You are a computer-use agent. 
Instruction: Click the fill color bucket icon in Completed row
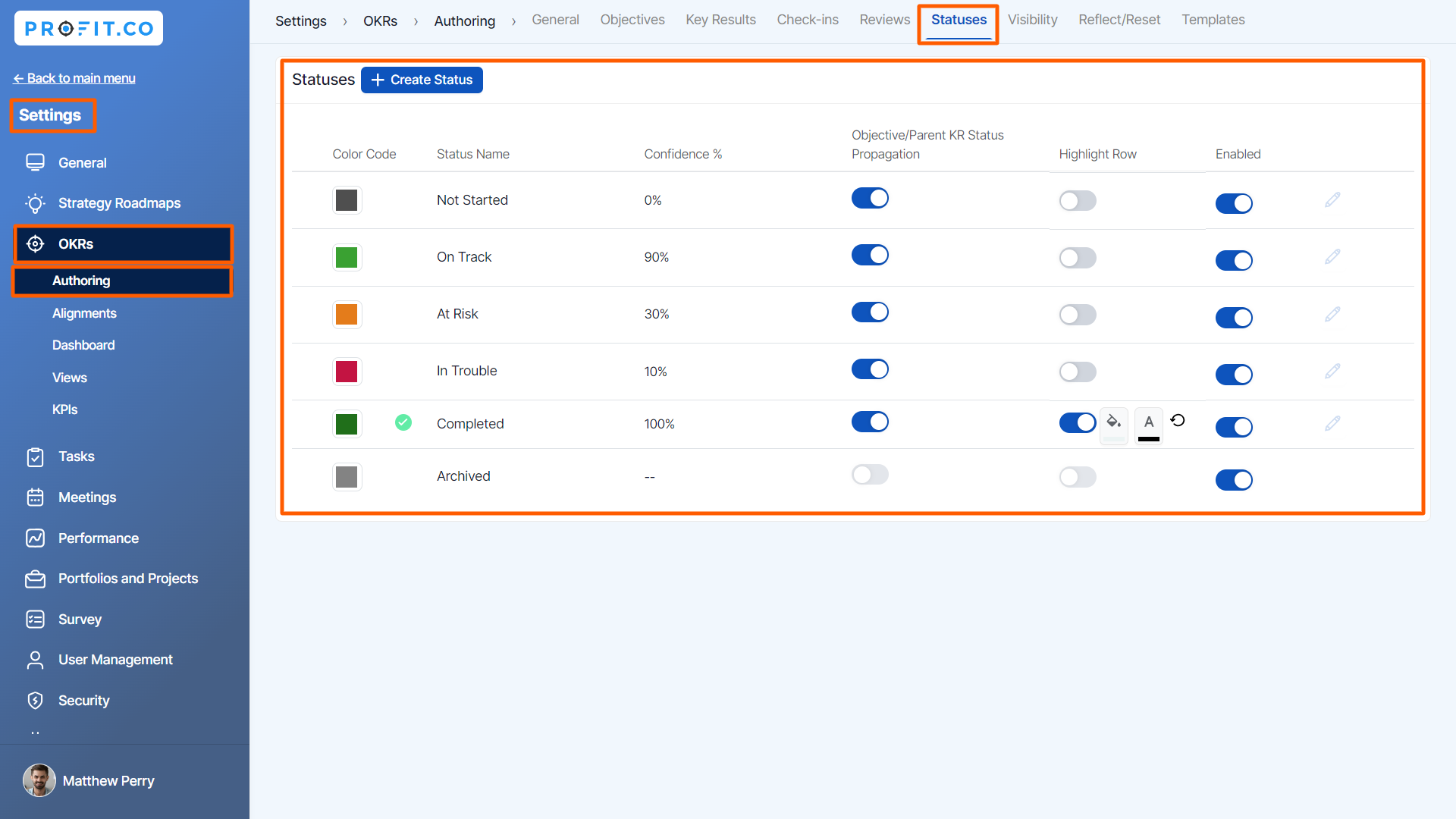(x=1113, y=422)
